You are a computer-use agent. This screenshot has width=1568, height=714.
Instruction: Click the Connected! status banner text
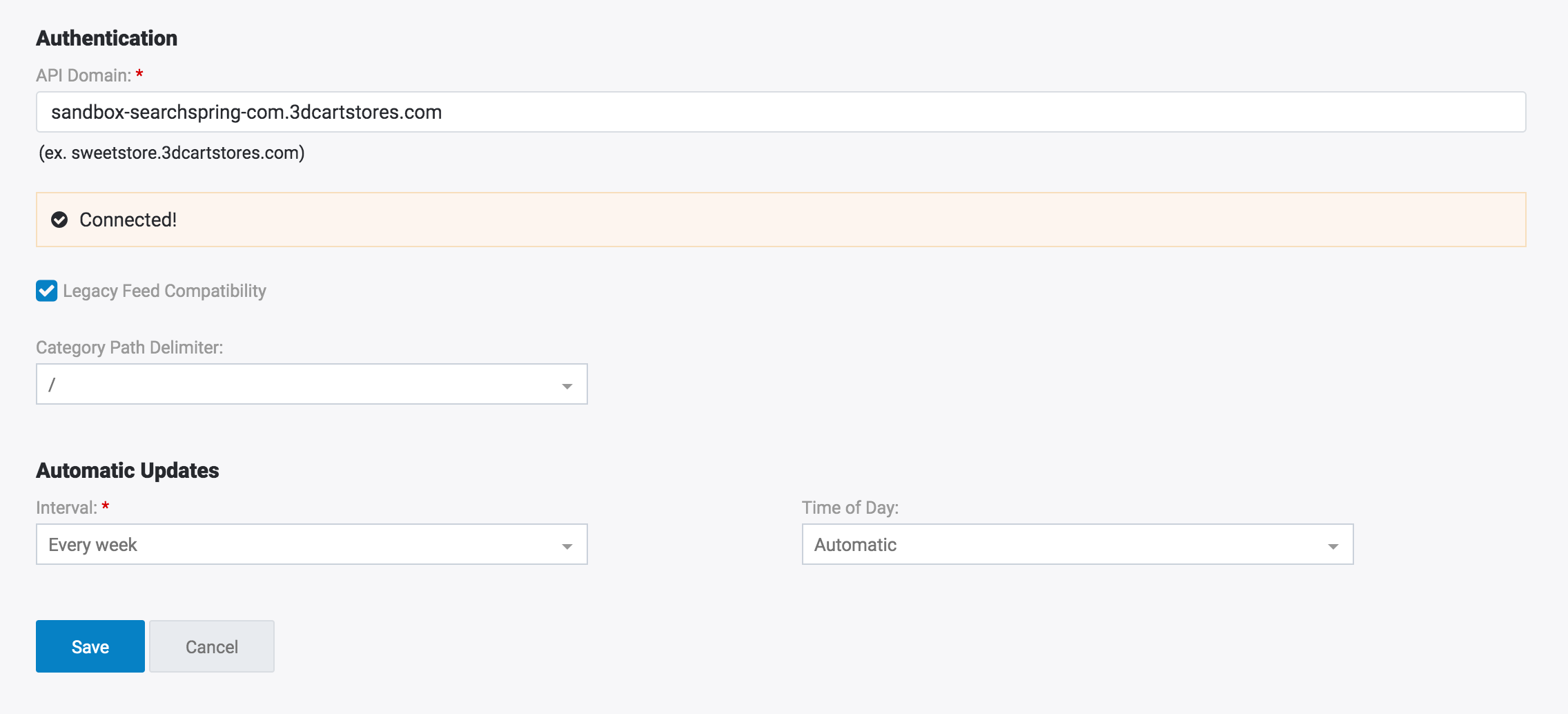pos(128,220)
